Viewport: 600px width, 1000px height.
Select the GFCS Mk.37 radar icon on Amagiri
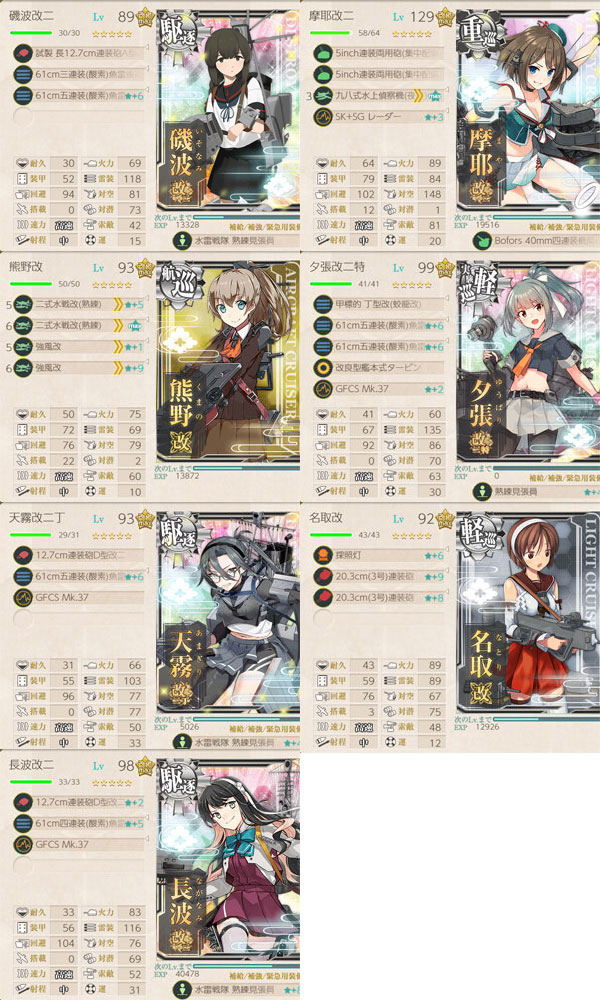coord(23,597)
